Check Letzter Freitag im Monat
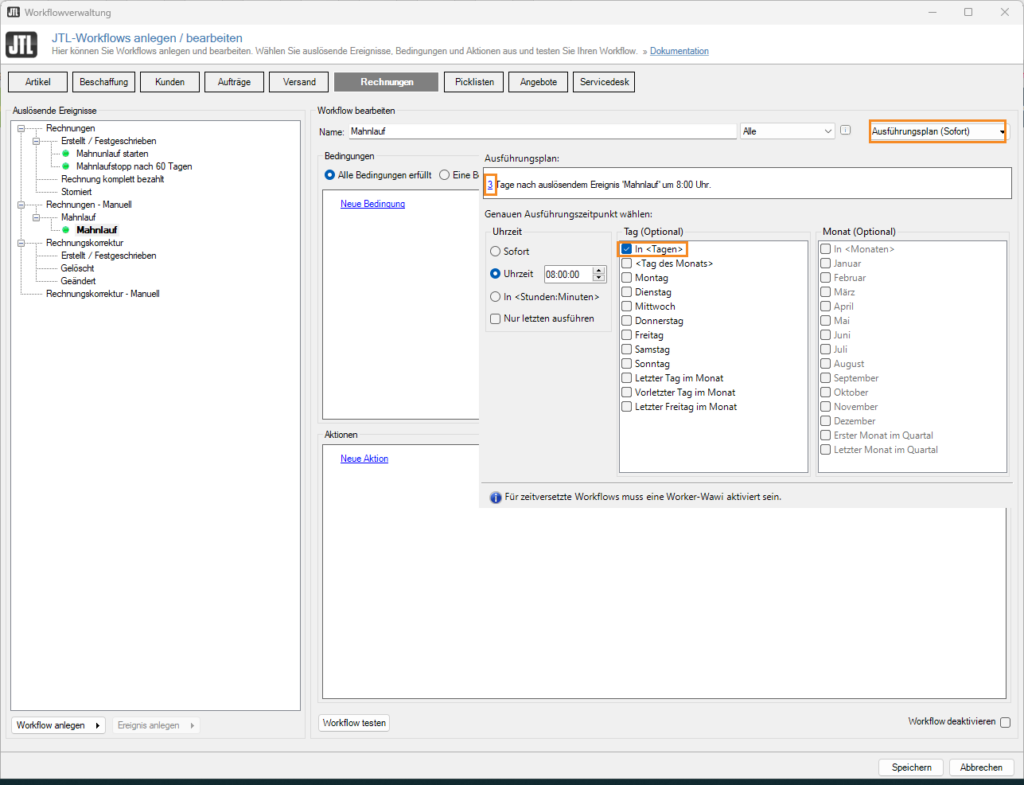The image size is (1024, 785). tap(625, 406)
